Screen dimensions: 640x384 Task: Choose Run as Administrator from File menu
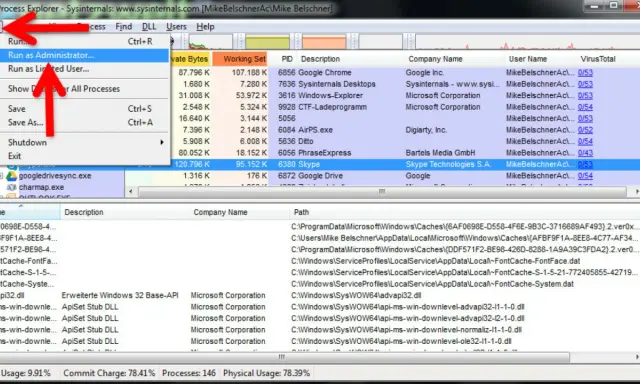[x=84, y=55]
